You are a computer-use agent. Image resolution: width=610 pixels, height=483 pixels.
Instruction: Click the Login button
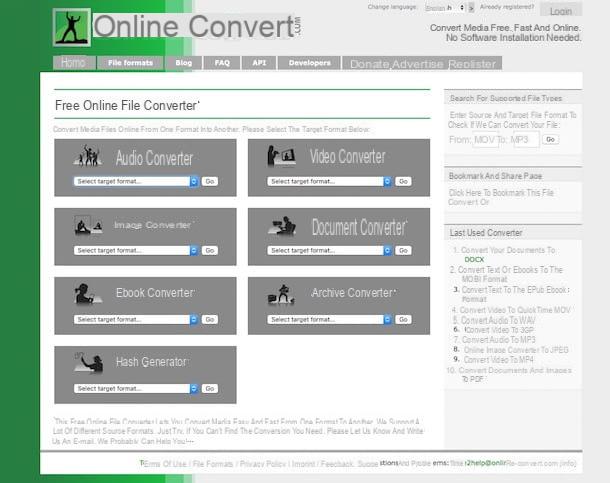pos(561,10)
